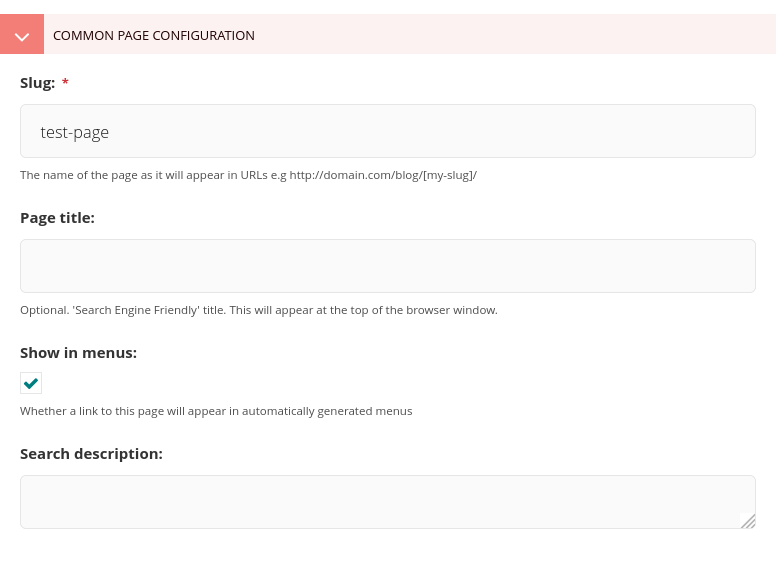Click the Common Page Configuration header title
The width and height of the screenshot is (776, 572).
(153, 35)
